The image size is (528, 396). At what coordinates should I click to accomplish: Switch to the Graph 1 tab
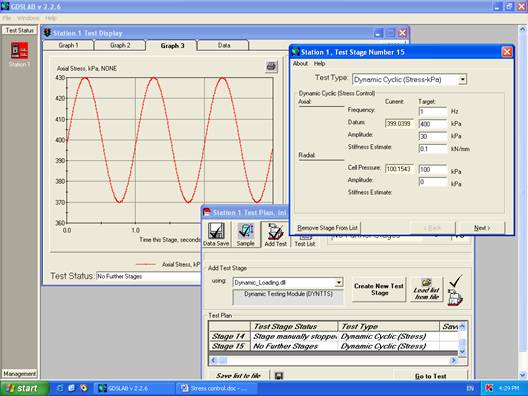click(x=68, y=45)
